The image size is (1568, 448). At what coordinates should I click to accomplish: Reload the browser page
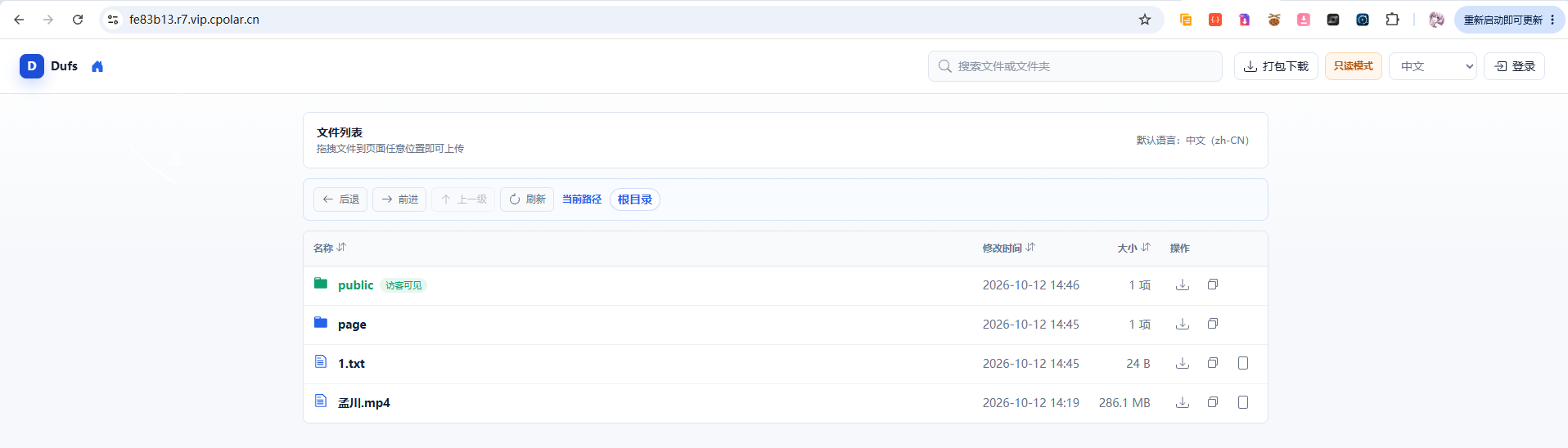(78, 20)
